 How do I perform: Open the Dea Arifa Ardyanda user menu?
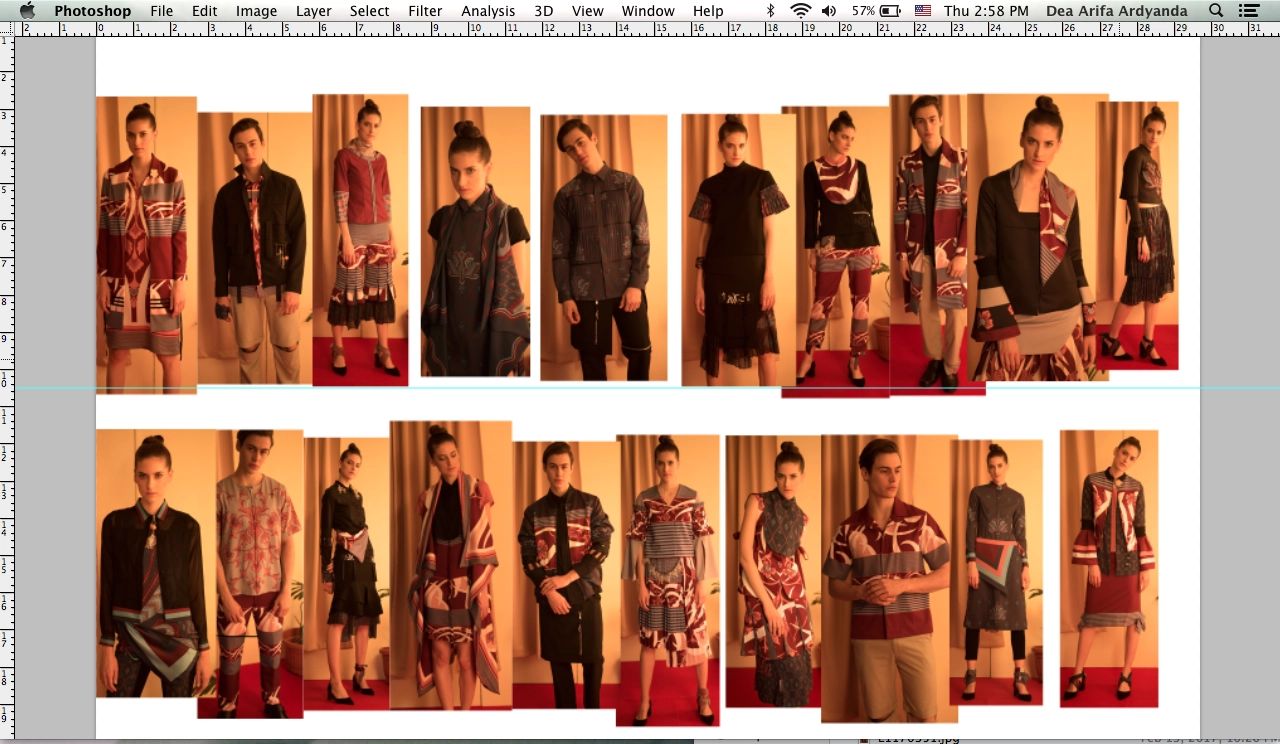1117,11
